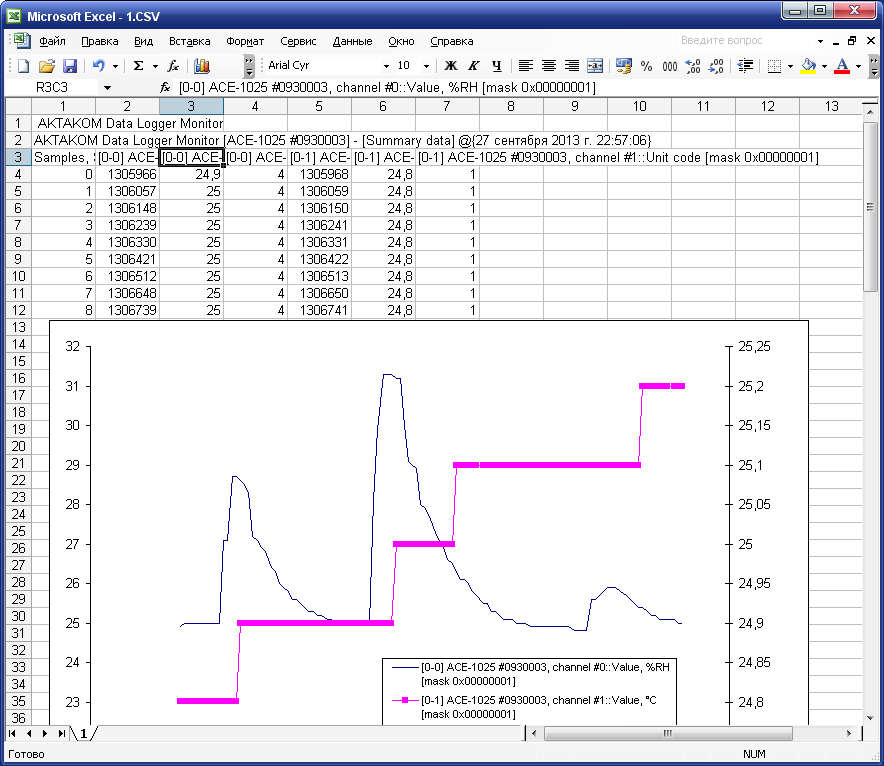This screenshot has height=766, width=884.
Task: Underline text with the Ч button
Action: coord(497,66)
